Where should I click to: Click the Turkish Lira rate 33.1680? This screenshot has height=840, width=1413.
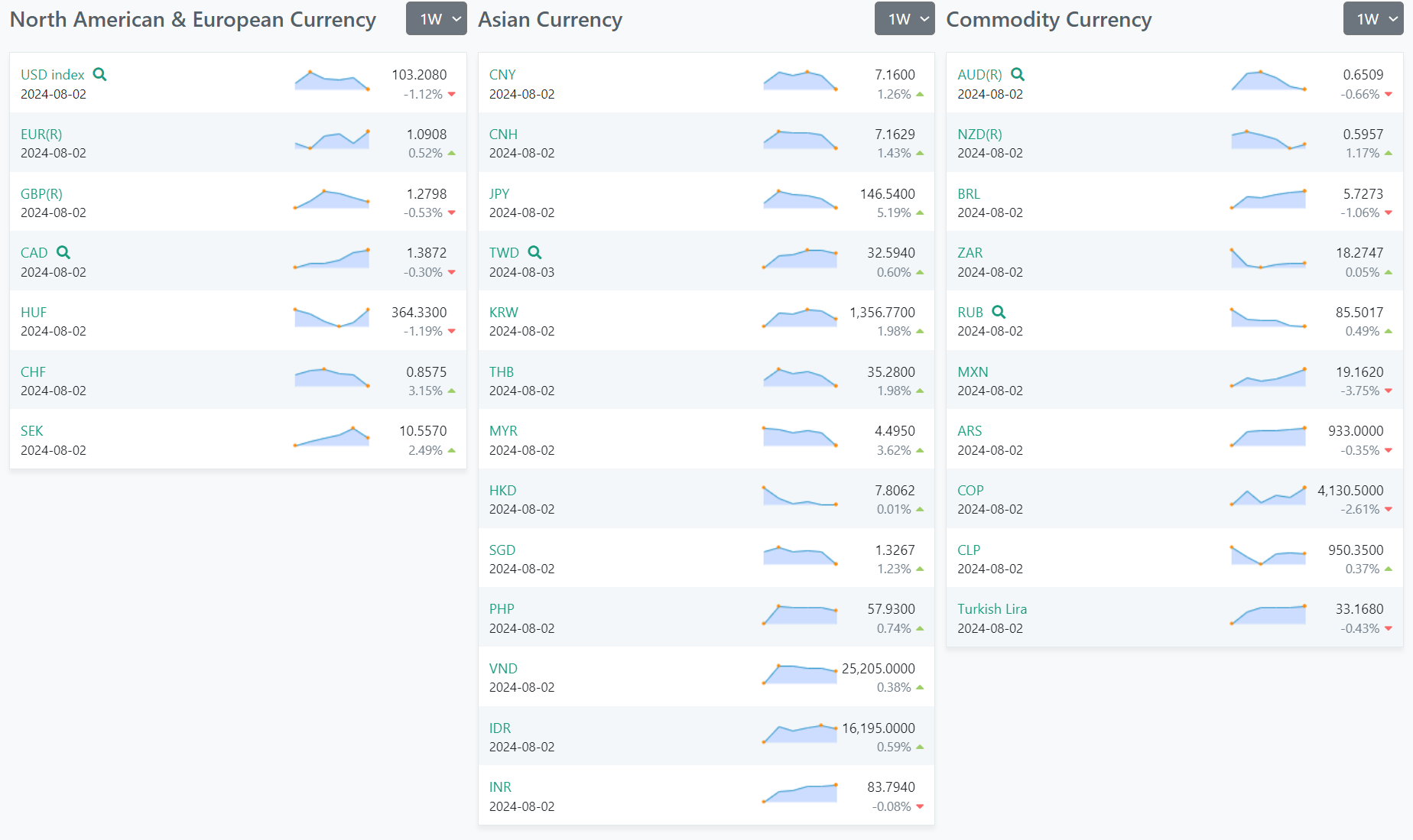pyautogui.click(x=1359, y=608)
